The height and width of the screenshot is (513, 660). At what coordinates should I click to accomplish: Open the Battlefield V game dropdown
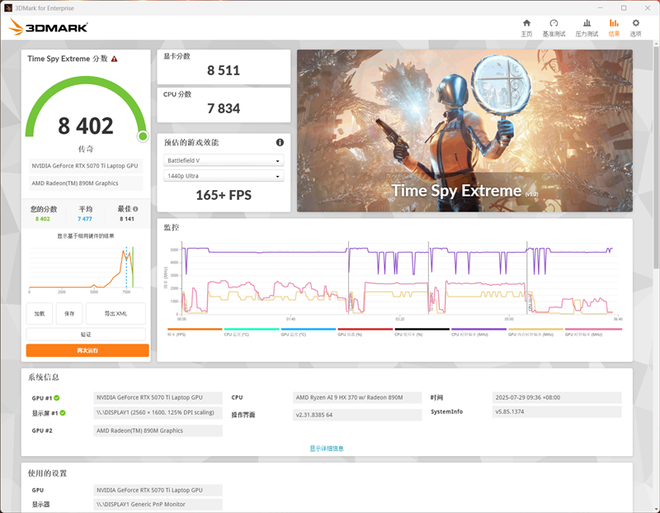coord(224,161)
